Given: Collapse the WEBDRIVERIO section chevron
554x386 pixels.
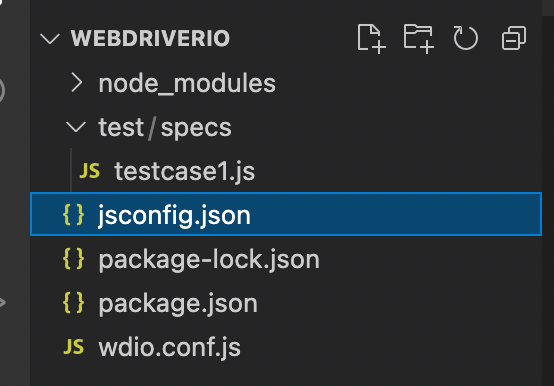Looking at the screenshot, I should tap(50, 38).
